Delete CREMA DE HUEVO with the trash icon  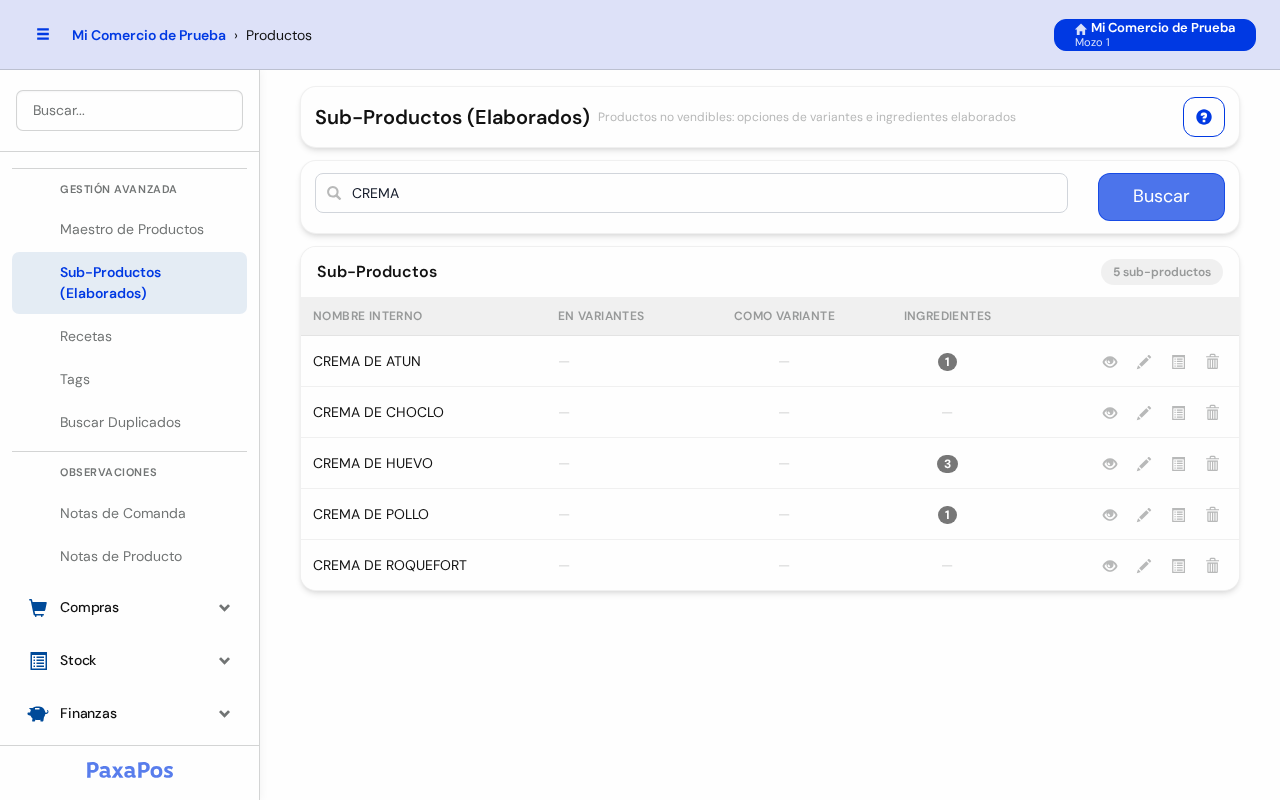[1212, 464]
